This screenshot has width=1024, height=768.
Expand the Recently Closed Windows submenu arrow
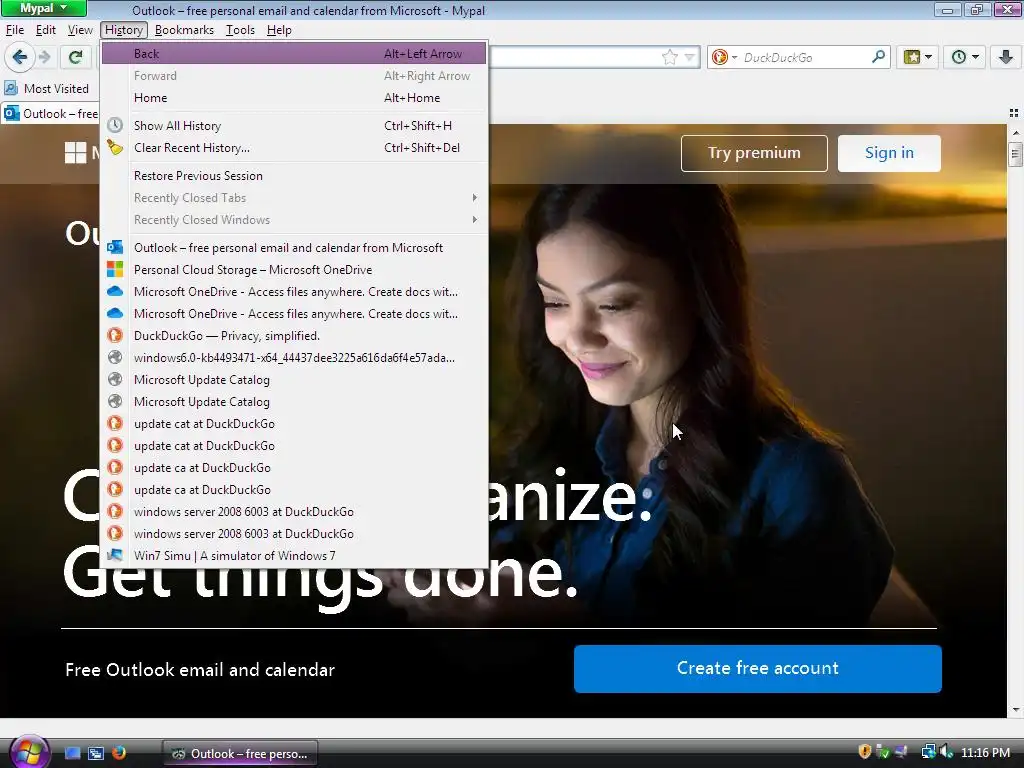click(x=475, y=220)
